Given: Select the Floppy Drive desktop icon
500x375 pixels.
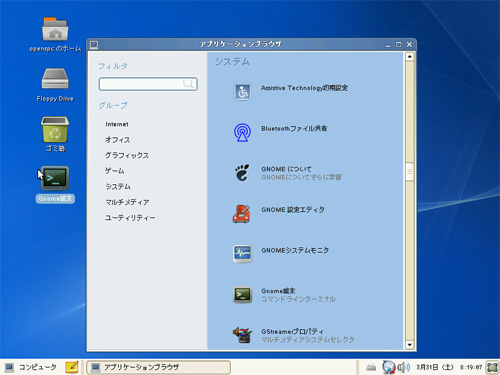Looking at the screenshot, I should tap(55, 79).
